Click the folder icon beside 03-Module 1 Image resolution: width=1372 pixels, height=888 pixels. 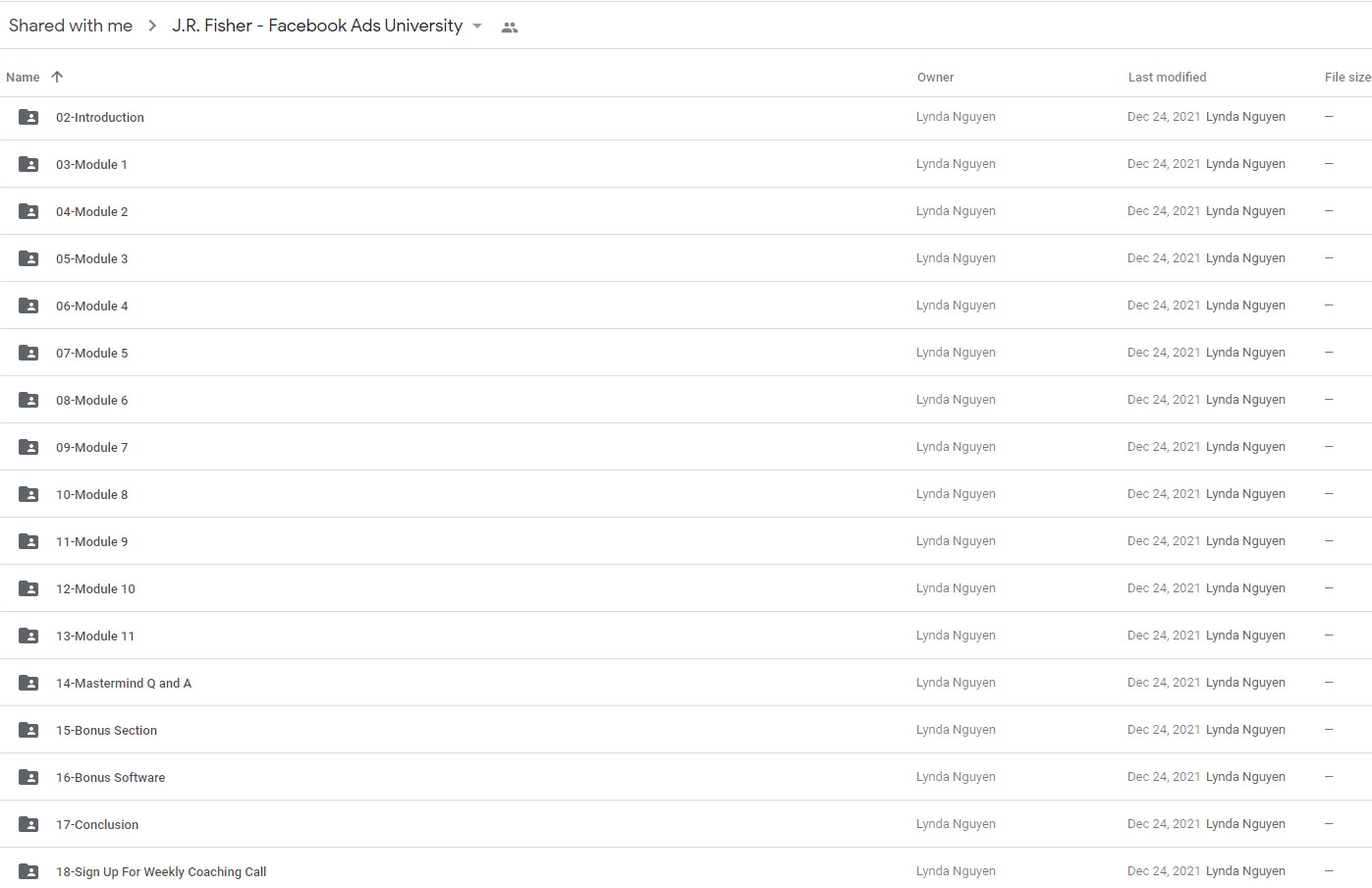28,164
